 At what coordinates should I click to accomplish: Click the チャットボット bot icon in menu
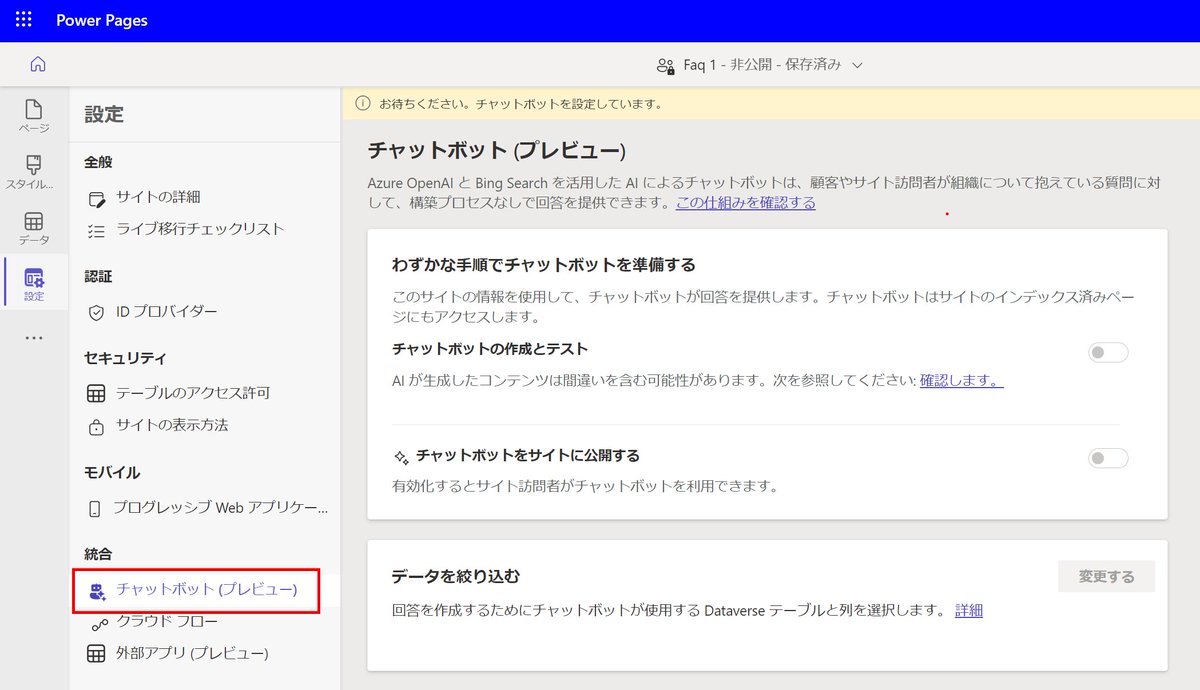(x=96, y=591)
